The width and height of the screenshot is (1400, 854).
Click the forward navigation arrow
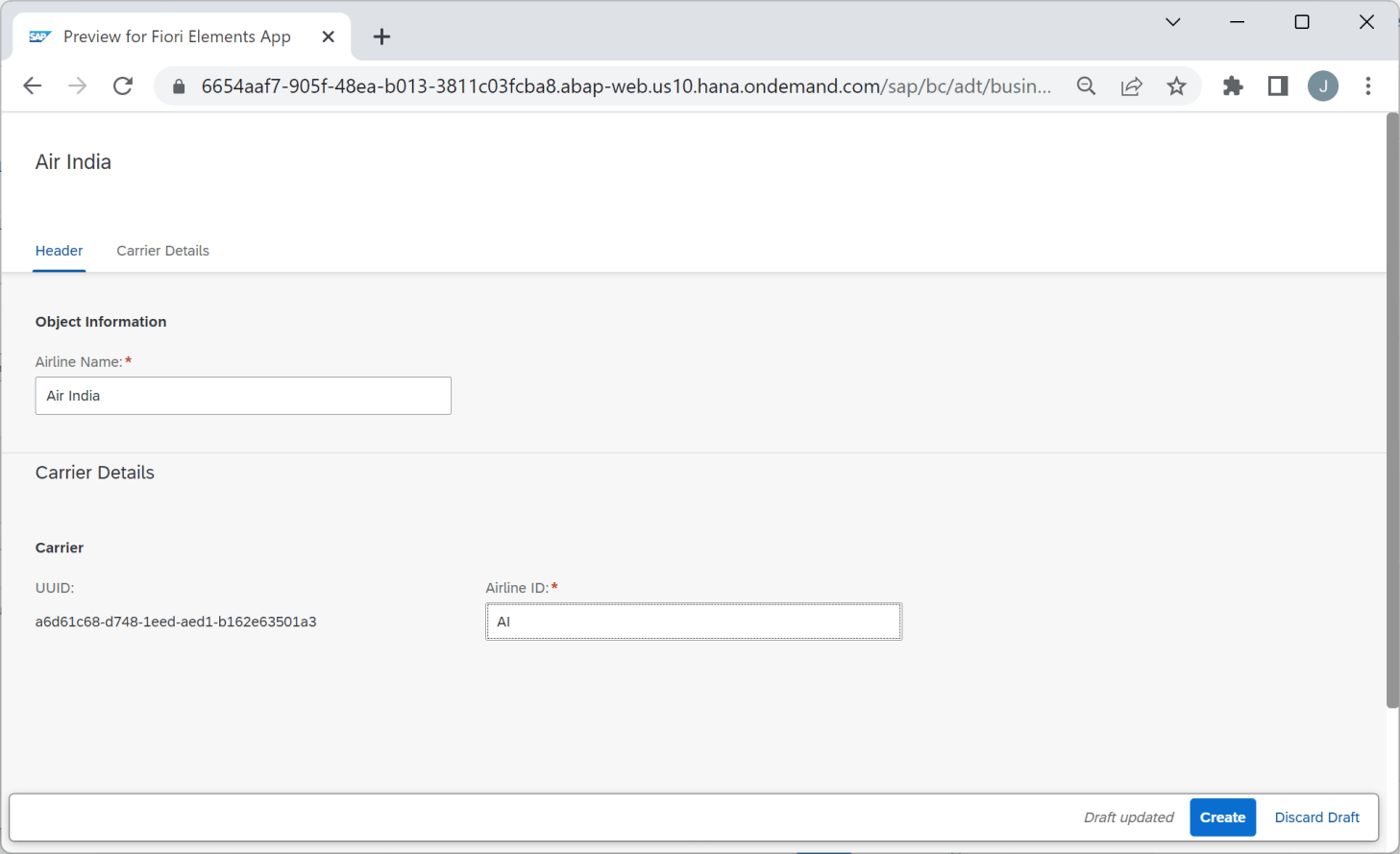coord(77,85)
